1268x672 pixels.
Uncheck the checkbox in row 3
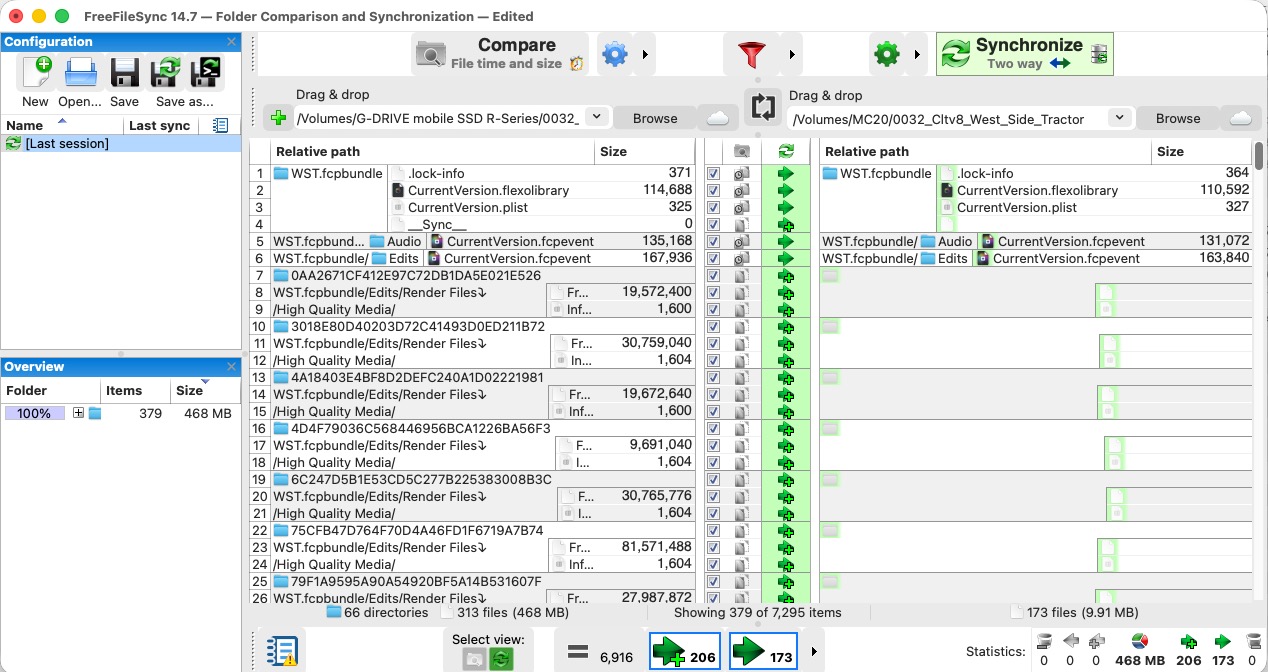click(713, 207)
